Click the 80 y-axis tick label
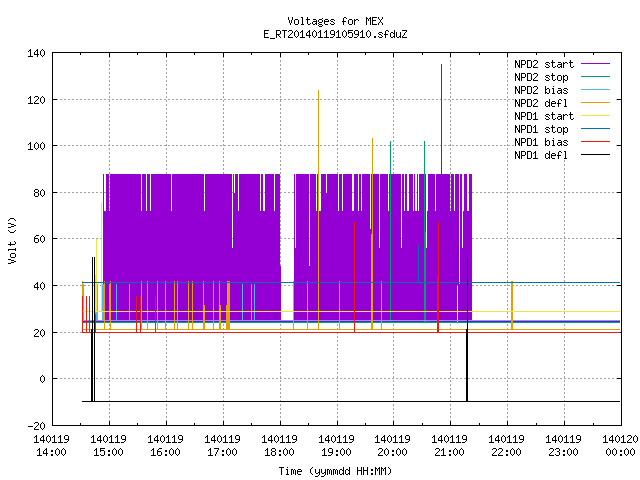The height and width of the screenshot is (480, 640). point(39,193)
